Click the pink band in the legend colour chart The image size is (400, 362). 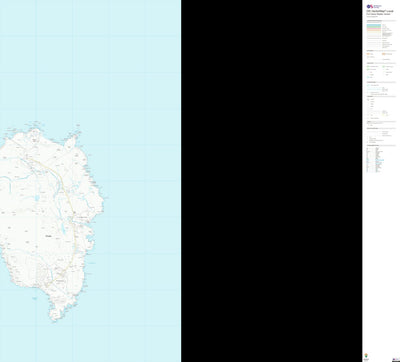(x=374, y=29)
